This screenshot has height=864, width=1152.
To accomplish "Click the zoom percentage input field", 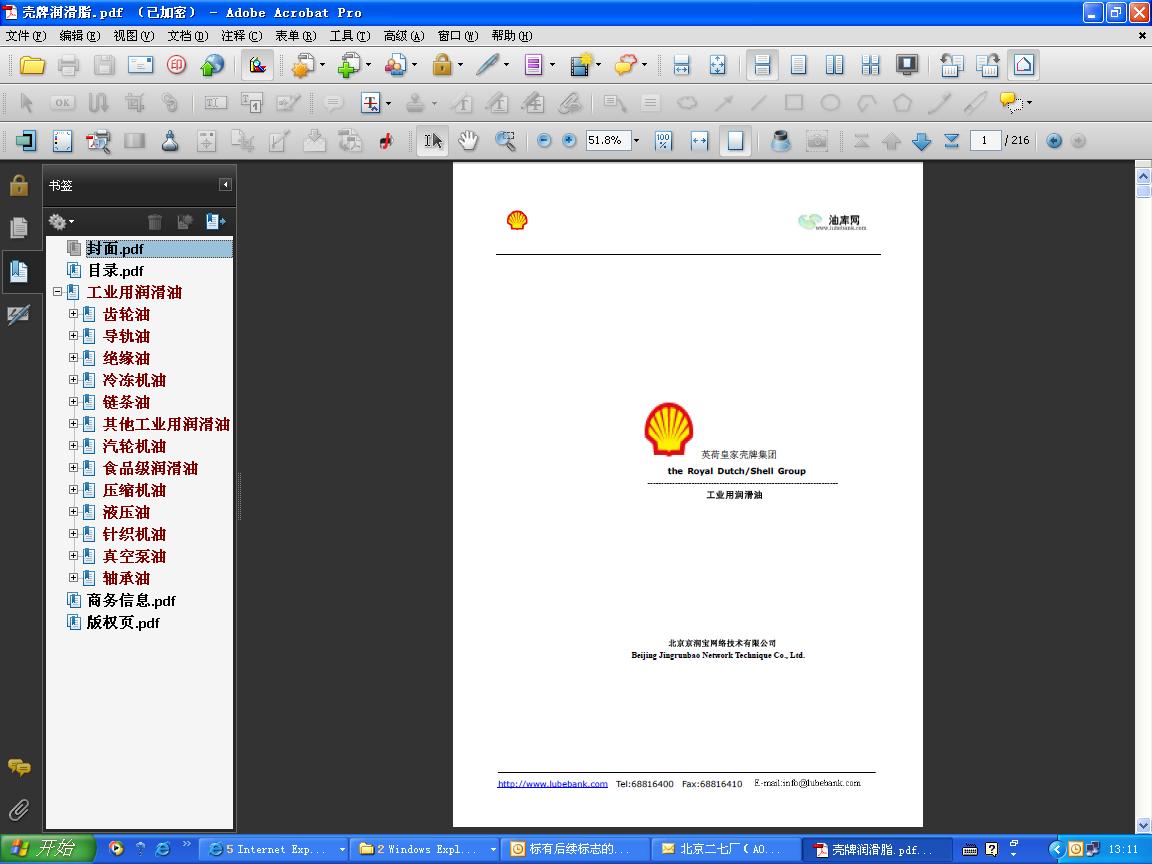I will pyautogui.click(x=608, y=140).
